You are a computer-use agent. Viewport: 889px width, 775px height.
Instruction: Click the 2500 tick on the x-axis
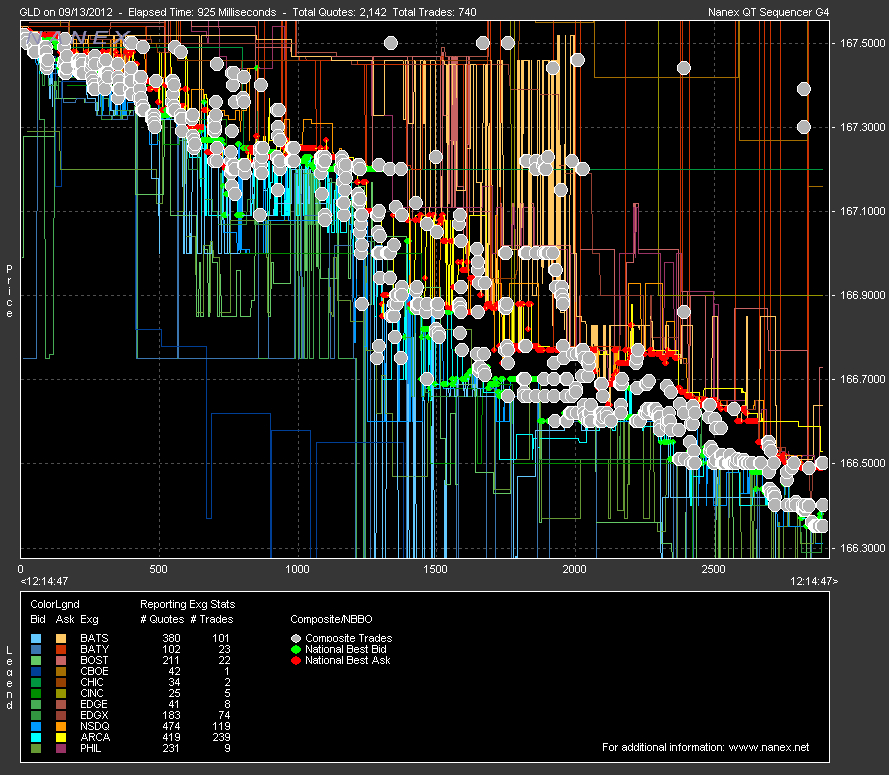click(x=713, y=569)
